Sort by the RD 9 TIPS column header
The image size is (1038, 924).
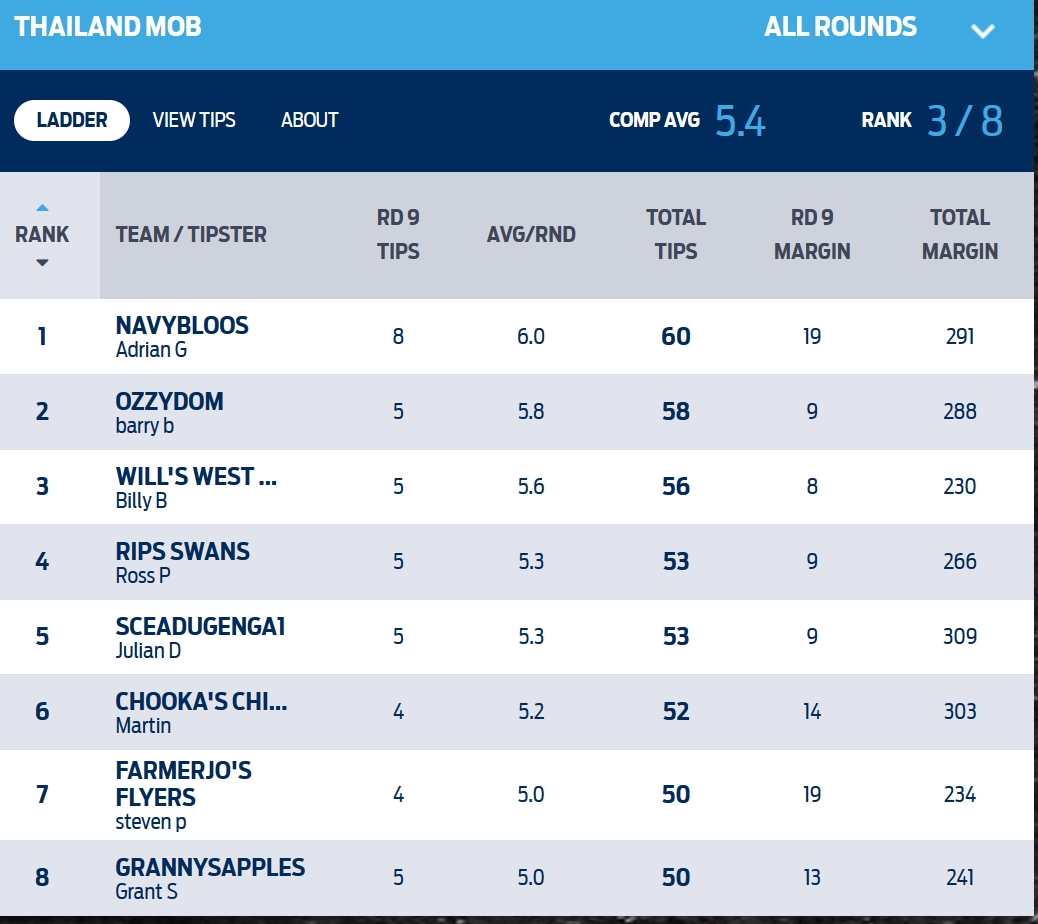coord(398,235)
